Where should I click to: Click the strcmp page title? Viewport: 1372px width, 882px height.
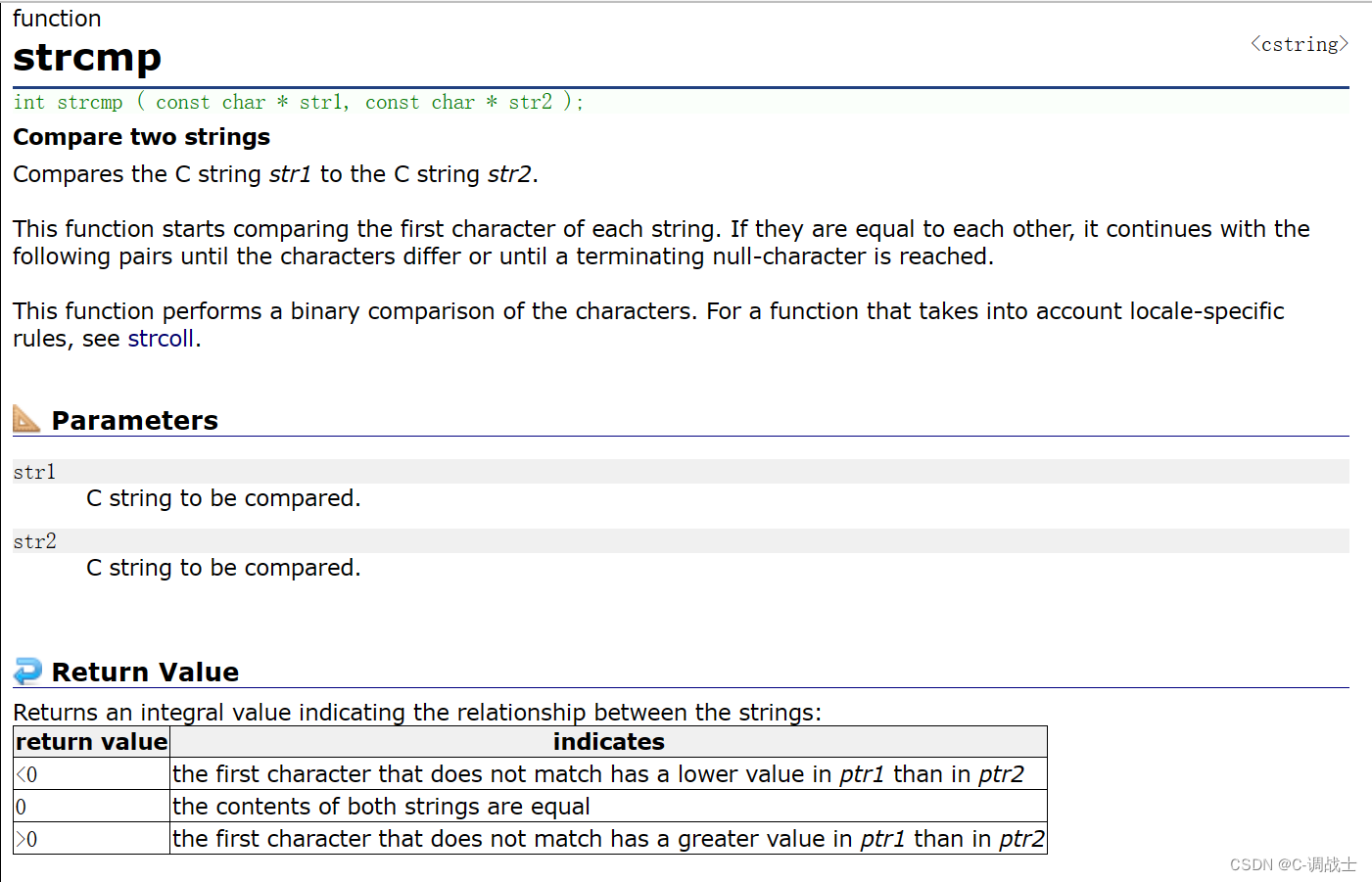coord(87,58)
